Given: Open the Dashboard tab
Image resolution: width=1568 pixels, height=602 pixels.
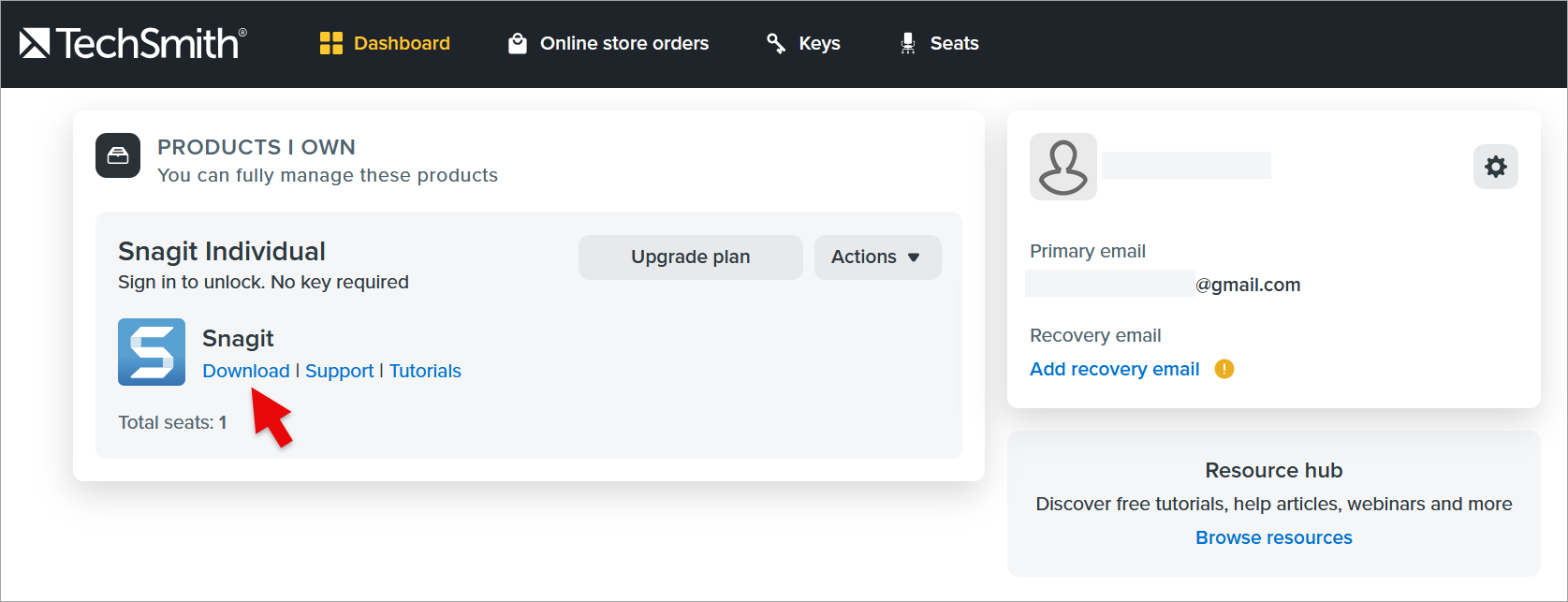Looking at the screenshot, I should pyautogui.click(x=385, y=43).
